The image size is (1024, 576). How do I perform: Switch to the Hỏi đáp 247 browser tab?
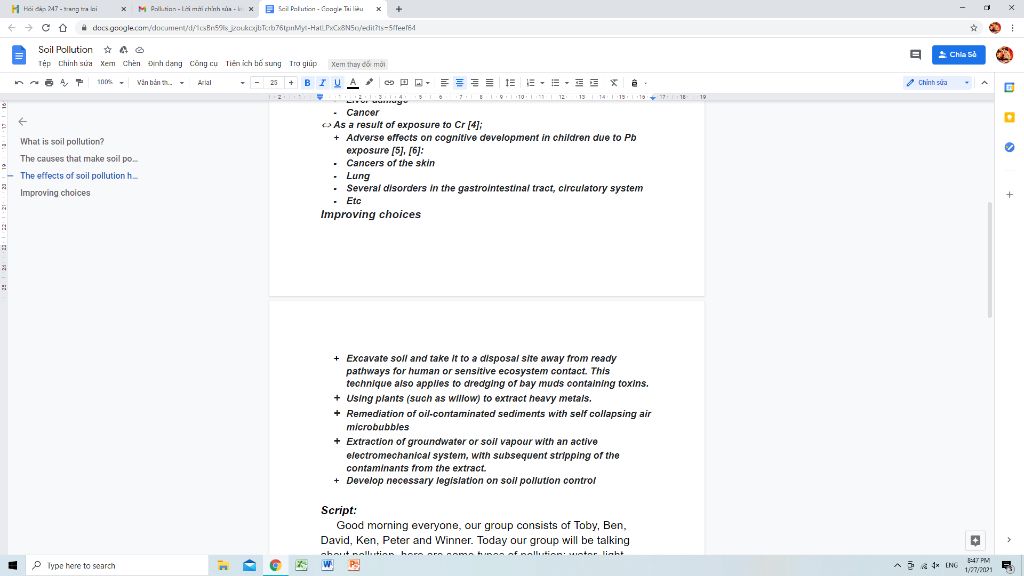[x=68, y=9]
